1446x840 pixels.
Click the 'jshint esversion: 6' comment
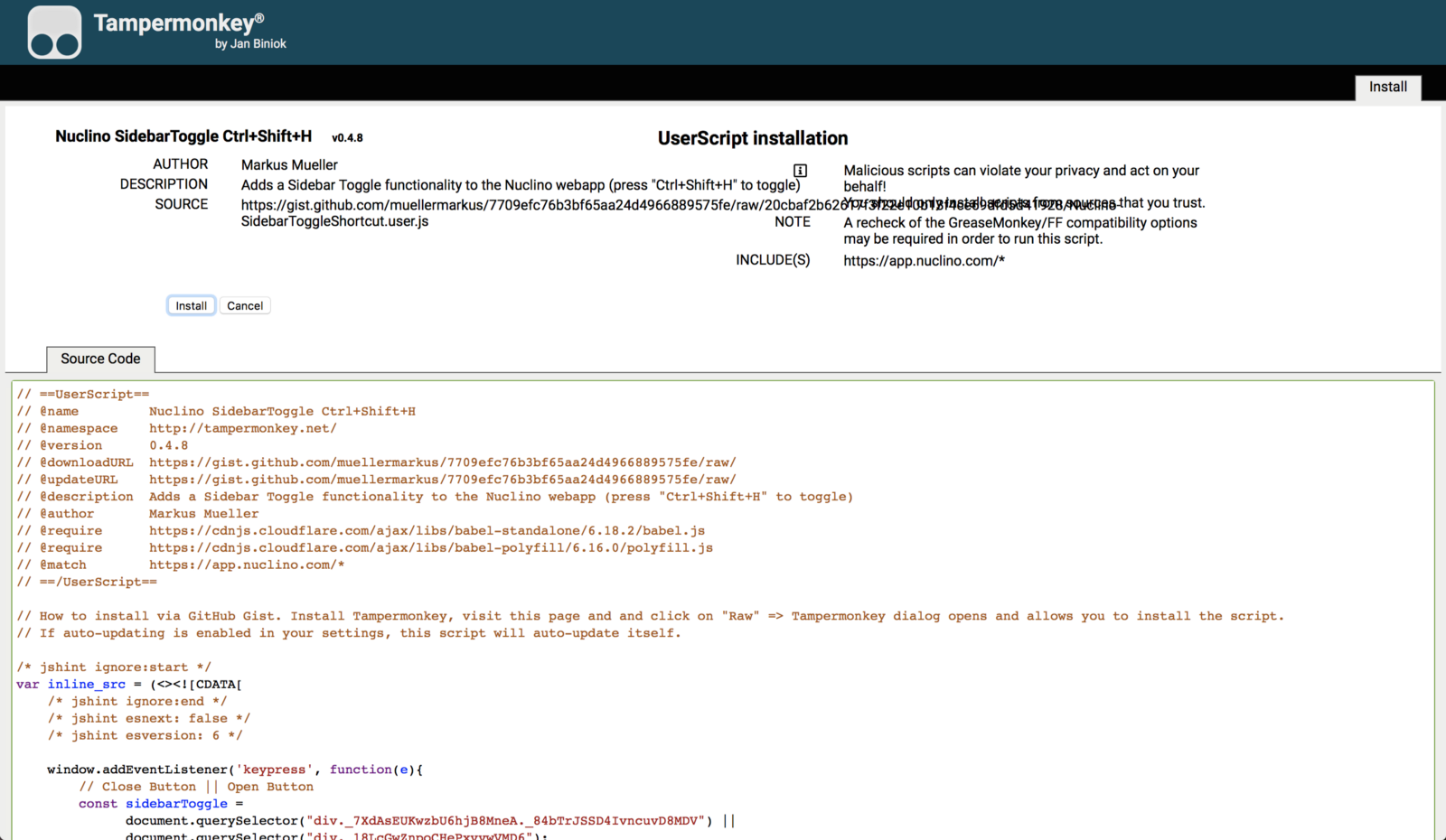(x=146, y=736)
